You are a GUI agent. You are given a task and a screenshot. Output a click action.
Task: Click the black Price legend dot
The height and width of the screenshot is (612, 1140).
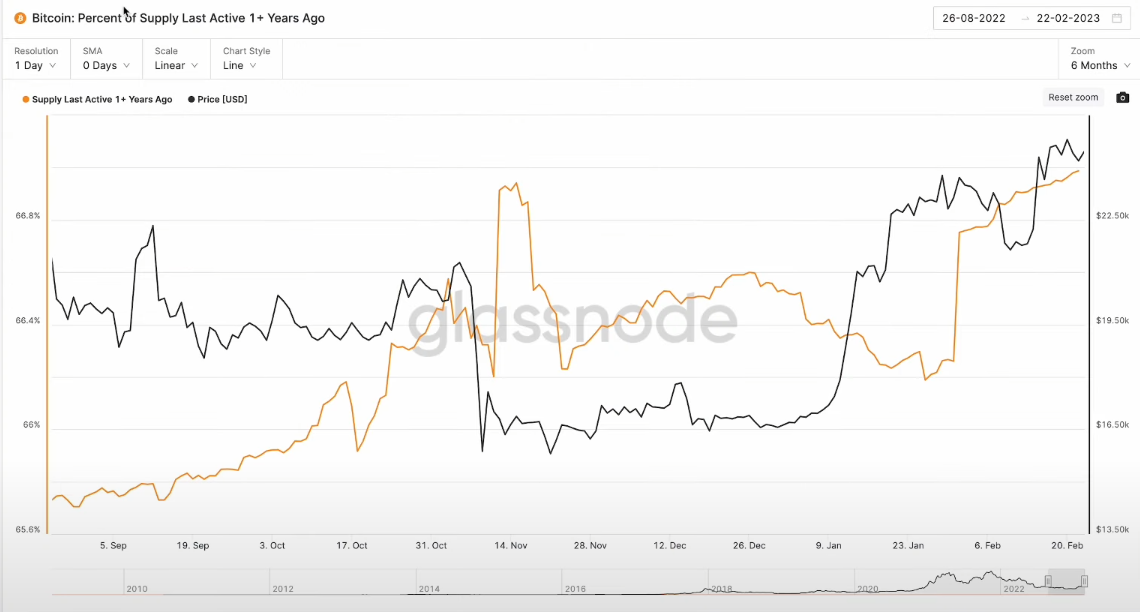pyautogui.click(x=191, y=100)
